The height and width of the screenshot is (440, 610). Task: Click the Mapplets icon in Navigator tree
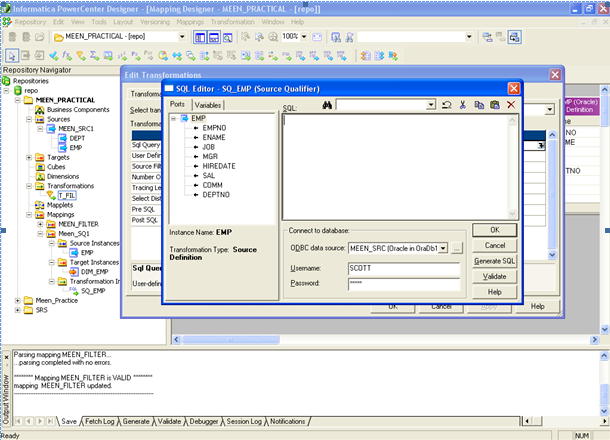[40, 205]
